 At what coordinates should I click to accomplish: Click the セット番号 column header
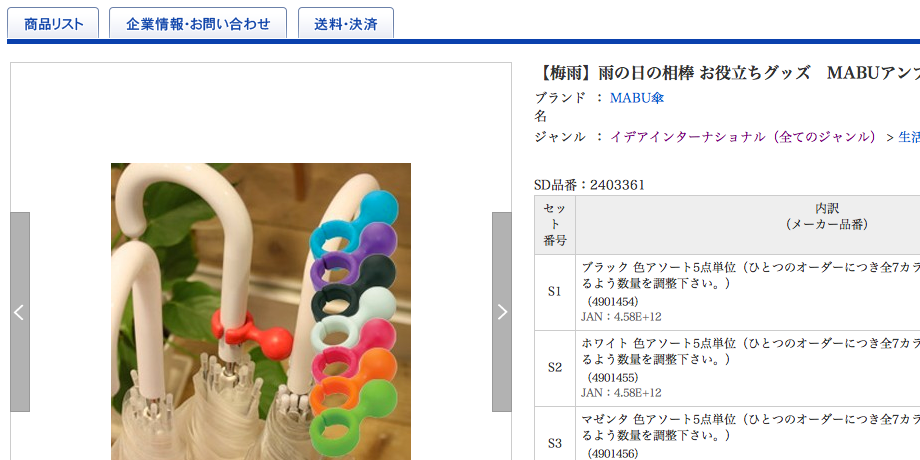click(555, 225)
